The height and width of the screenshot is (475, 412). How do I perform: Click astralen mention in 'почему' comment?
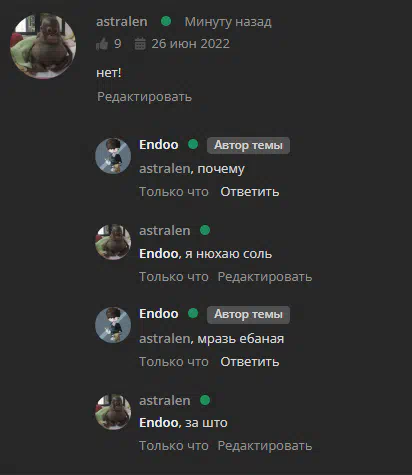click(x=165, y=169)
